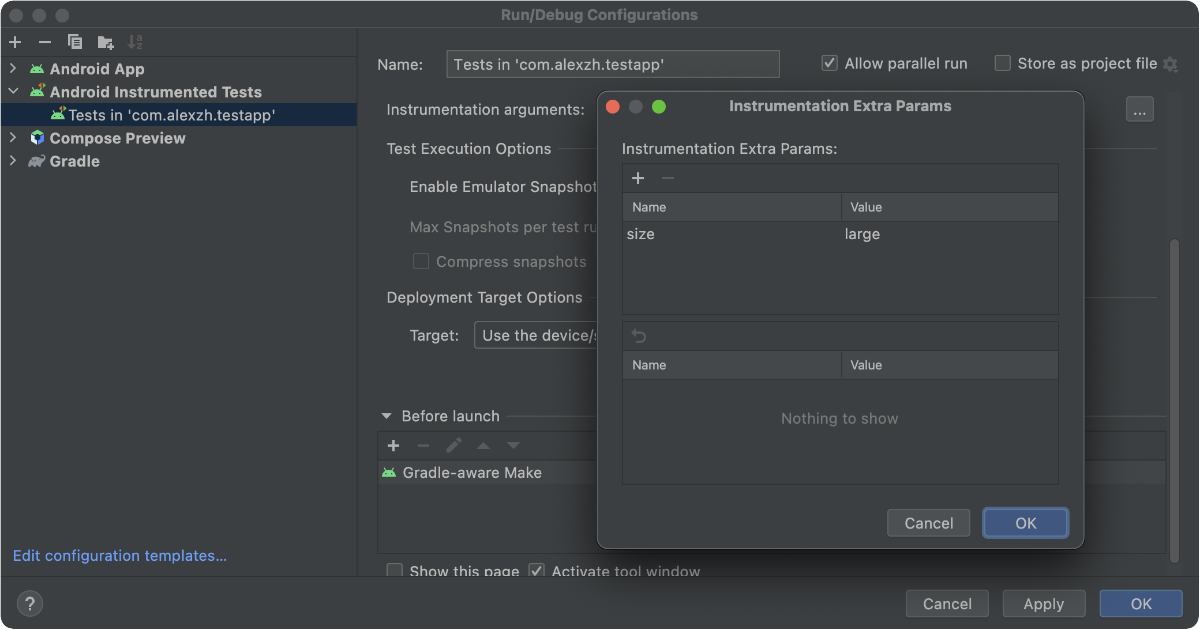Open Edit configuration templates link

click(120, 556)
